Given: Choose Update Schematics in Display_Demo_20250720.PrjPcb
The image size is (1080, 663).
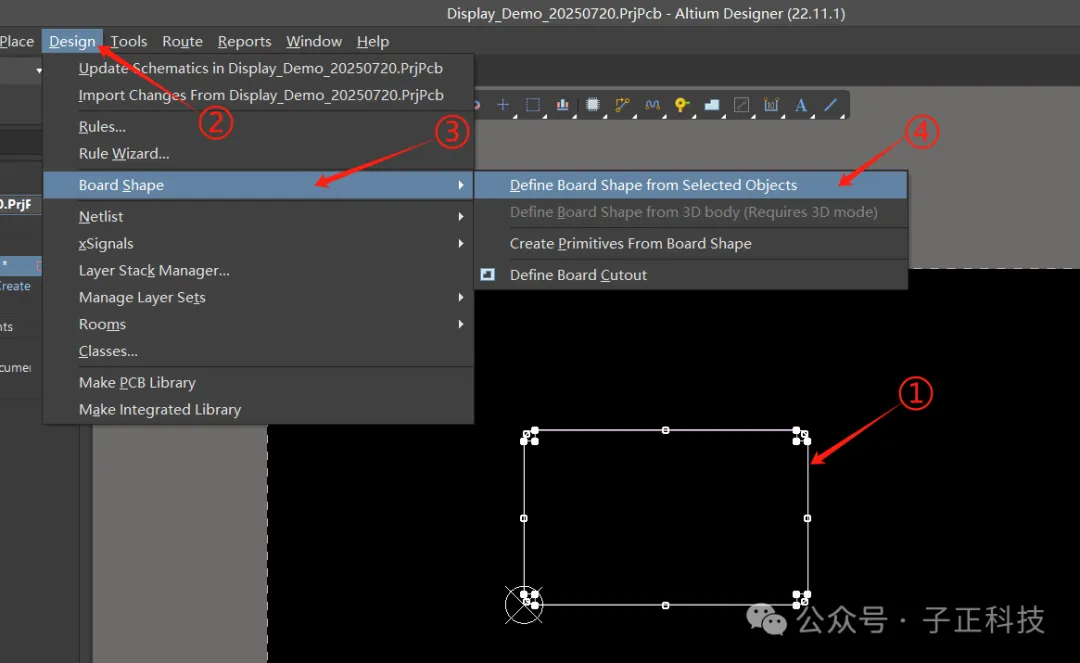Looking at the screenshot, I should (x=258, y=68).
